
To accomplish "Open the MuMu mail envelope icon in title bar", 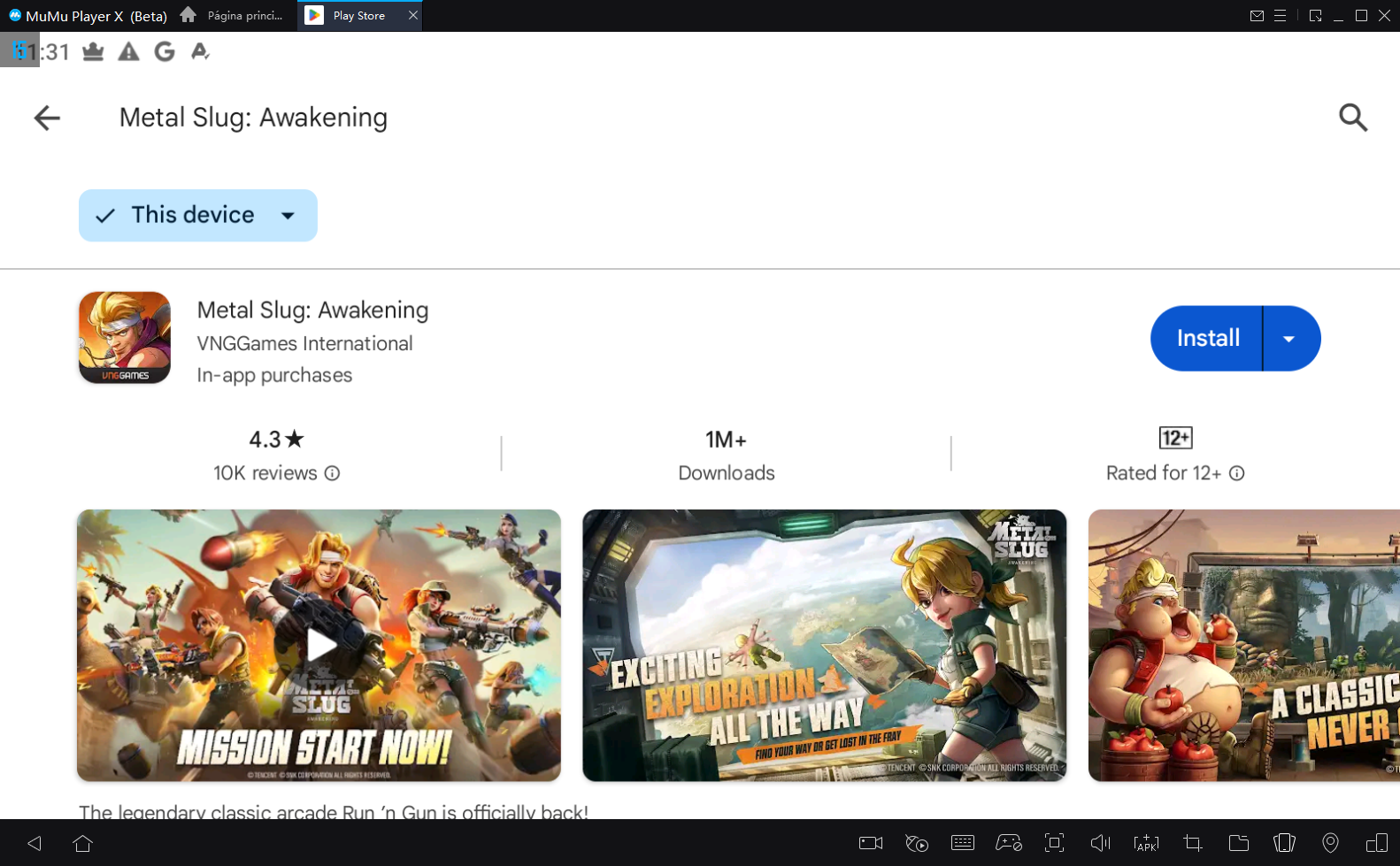I will coord(1257,16).
